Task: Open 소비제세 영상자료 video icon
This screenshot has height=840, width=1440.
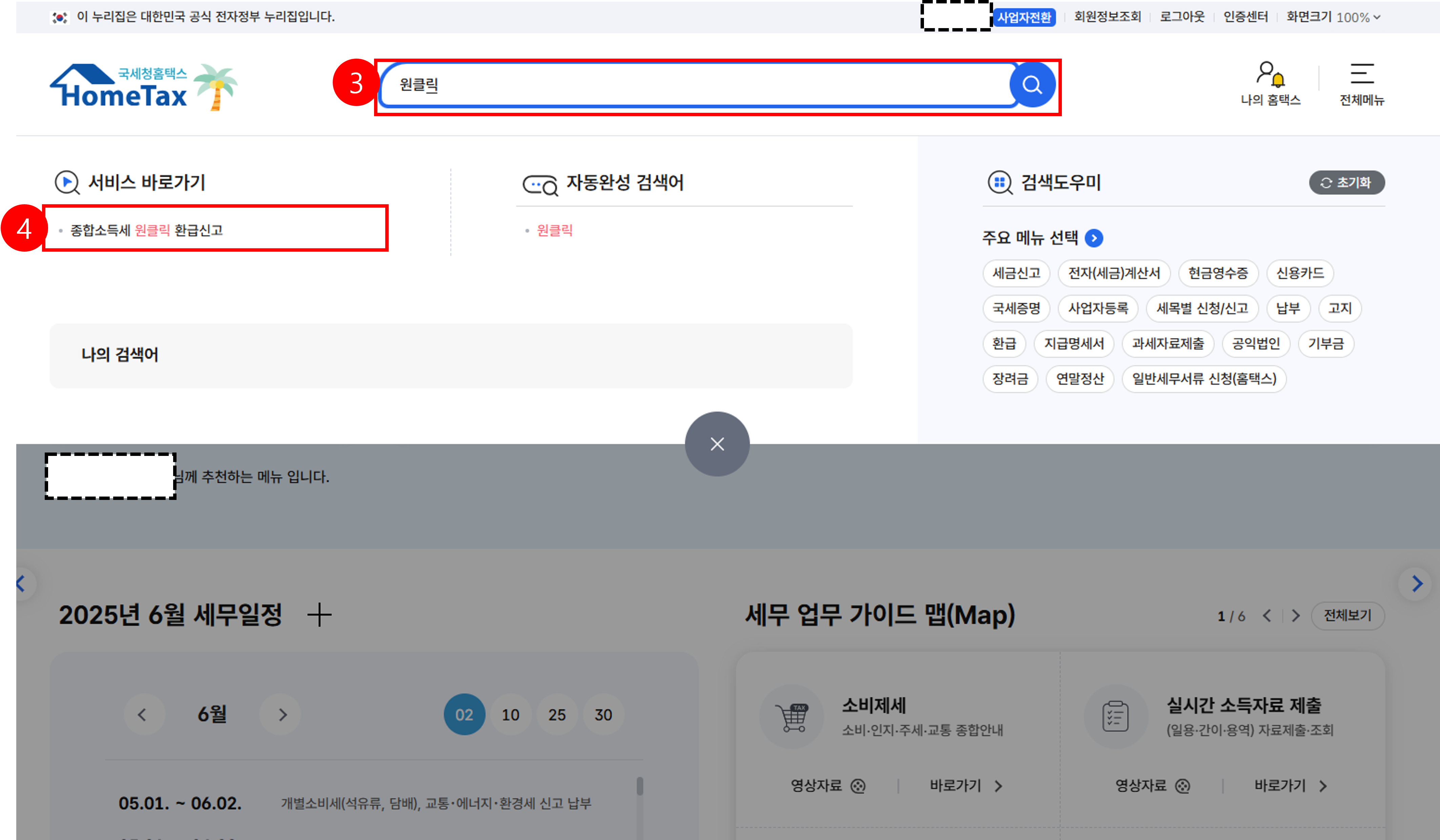Action: click(x=858, y=786)
